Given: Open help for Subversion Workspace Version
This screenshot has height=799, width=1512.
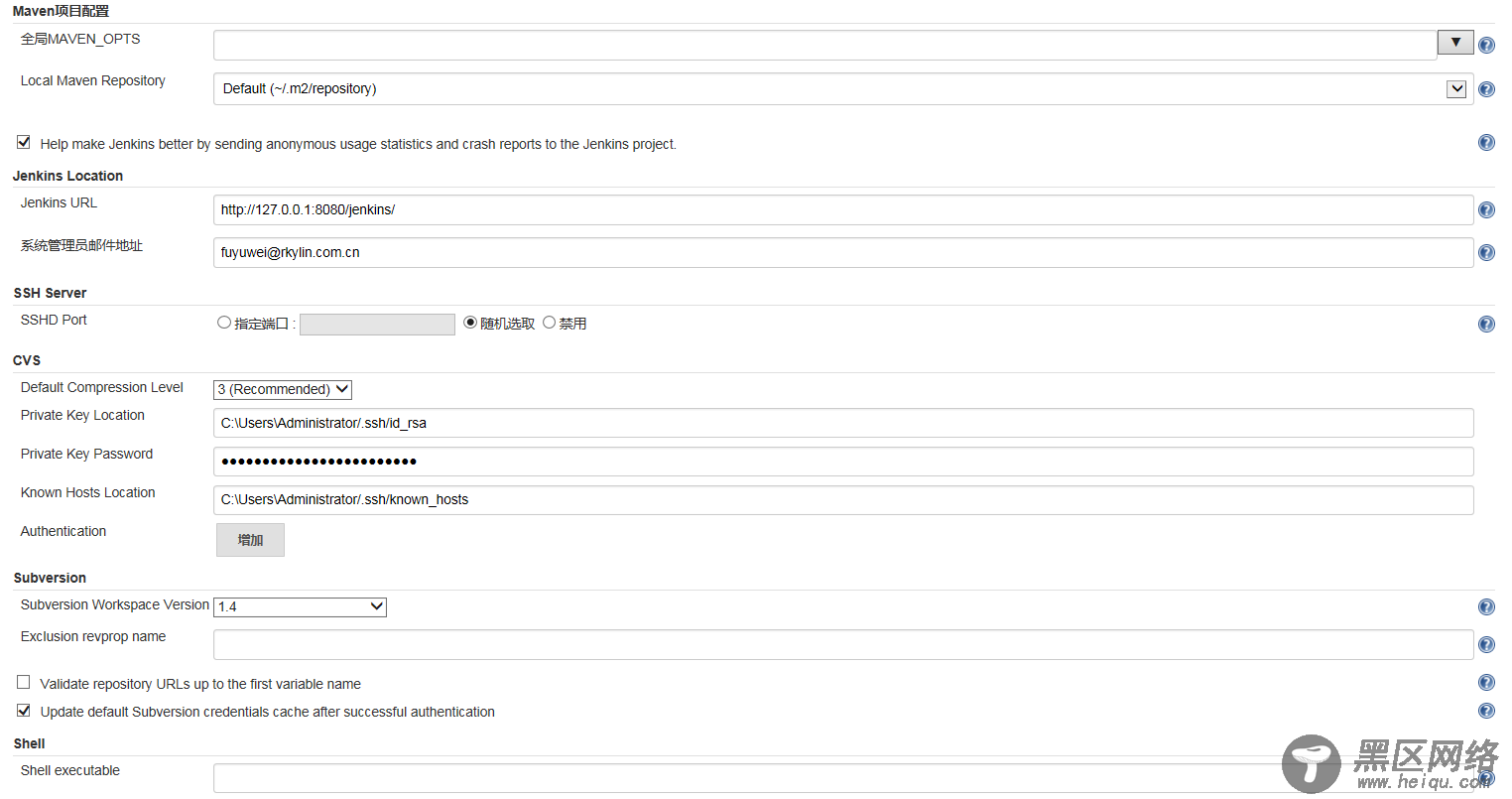Looking at the screenshot, I should tap(1486, 606).
